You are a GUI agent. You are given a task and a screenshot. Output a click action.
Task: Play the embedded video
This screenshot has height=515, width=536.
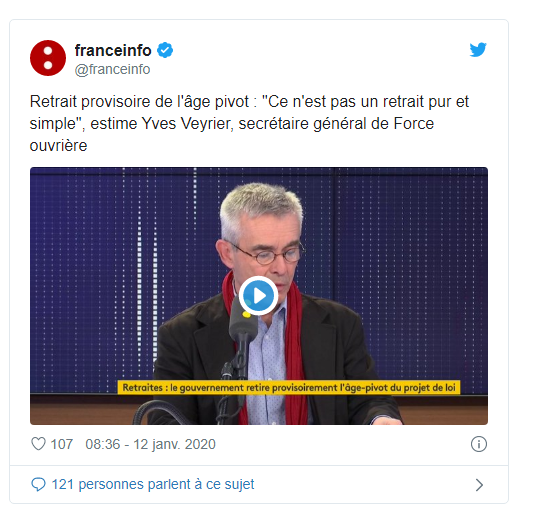click(258, 296)
